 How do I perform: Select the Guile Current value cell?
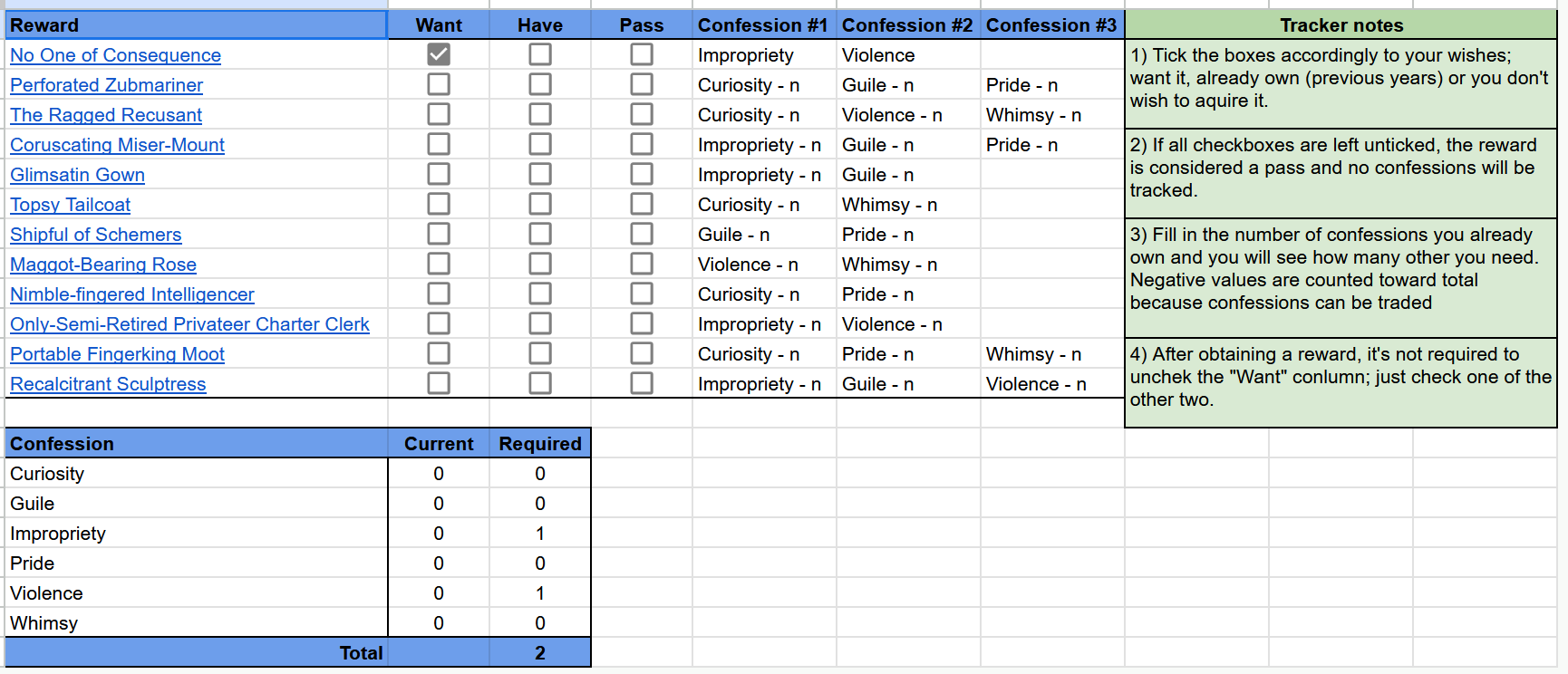[439, 504]
